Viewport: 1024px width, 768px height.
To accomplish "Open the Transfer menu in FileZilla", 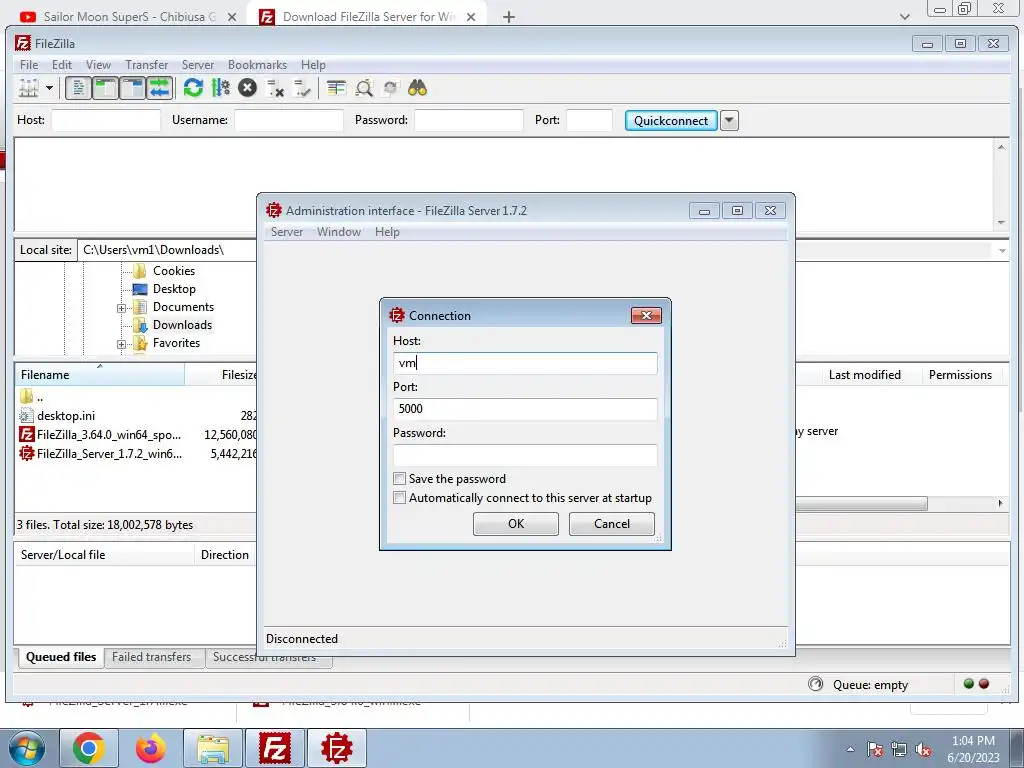I will 146,65.
